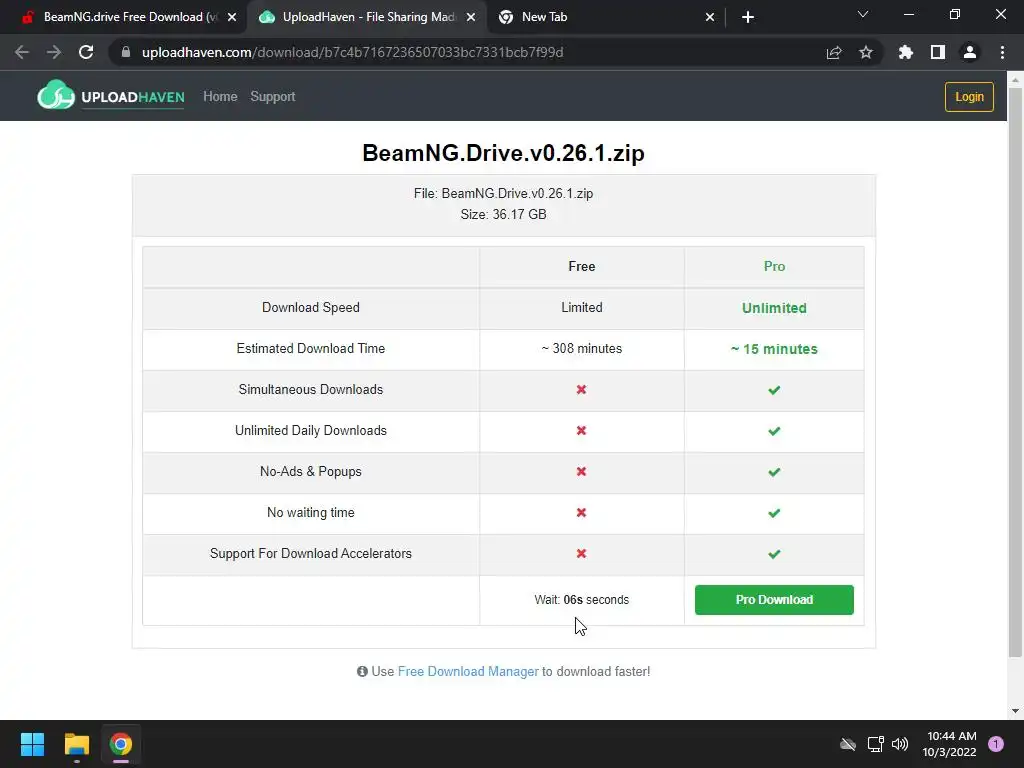
Task: Open File Explorer from the taskbar
Action: tap(76, 744)
